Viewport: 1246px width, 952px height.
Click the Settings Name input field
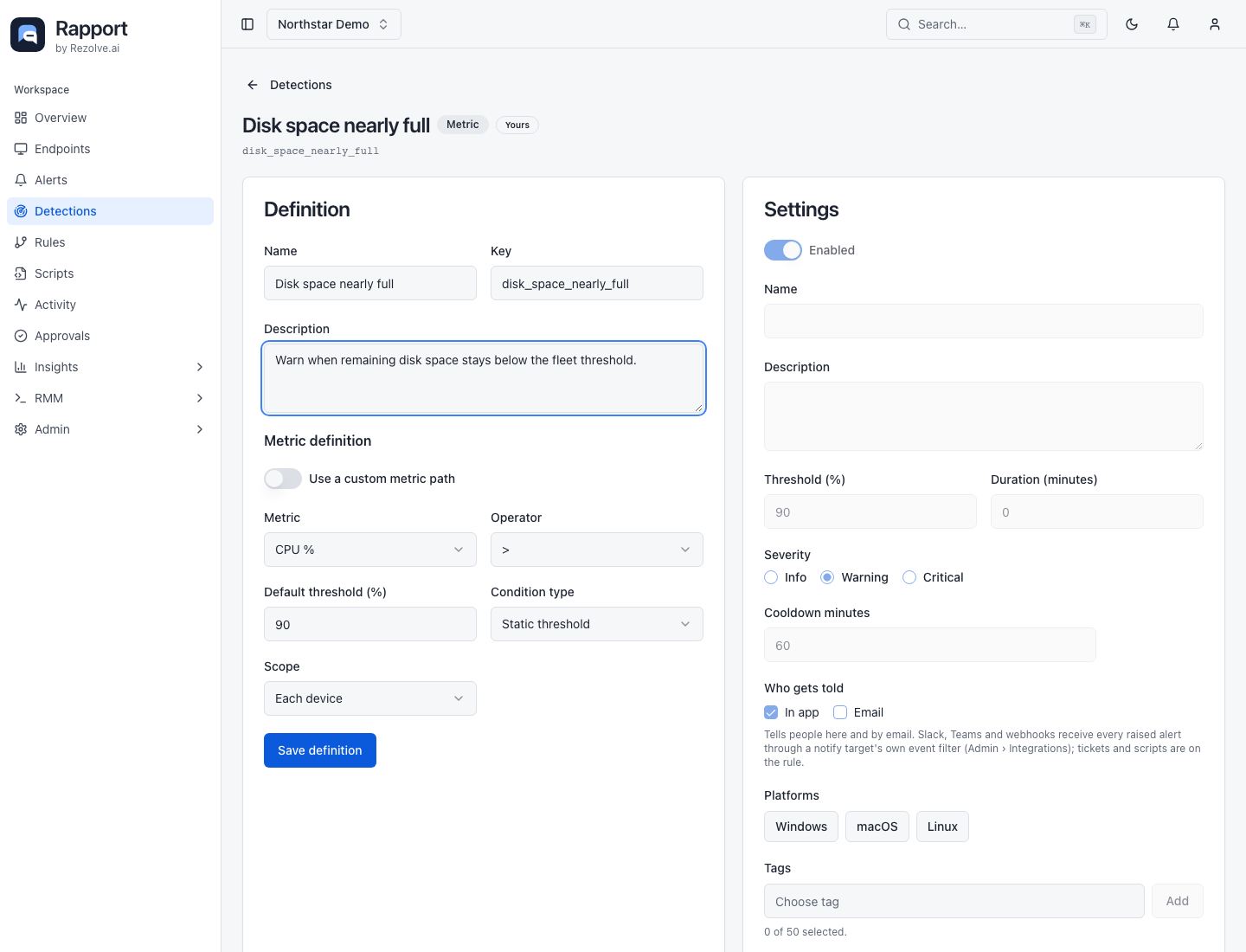(x=984, y=321)
